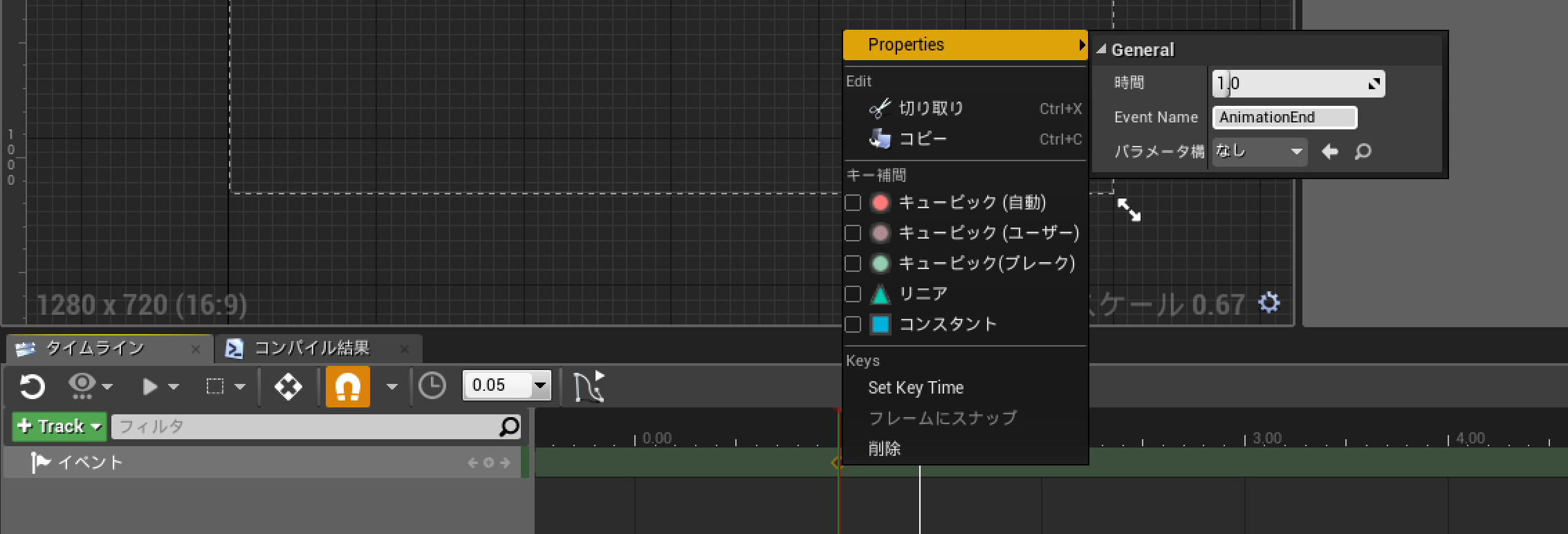Image resolution: width=1568 pixels, height=534 pixels.
Task: Click the event key diamond on timeline
Action: coord(837,463)
